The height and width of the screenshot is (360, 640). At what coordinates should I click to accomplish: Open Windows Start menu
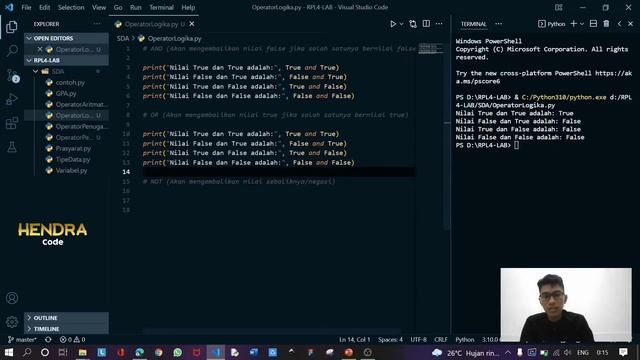coord(9,352)
